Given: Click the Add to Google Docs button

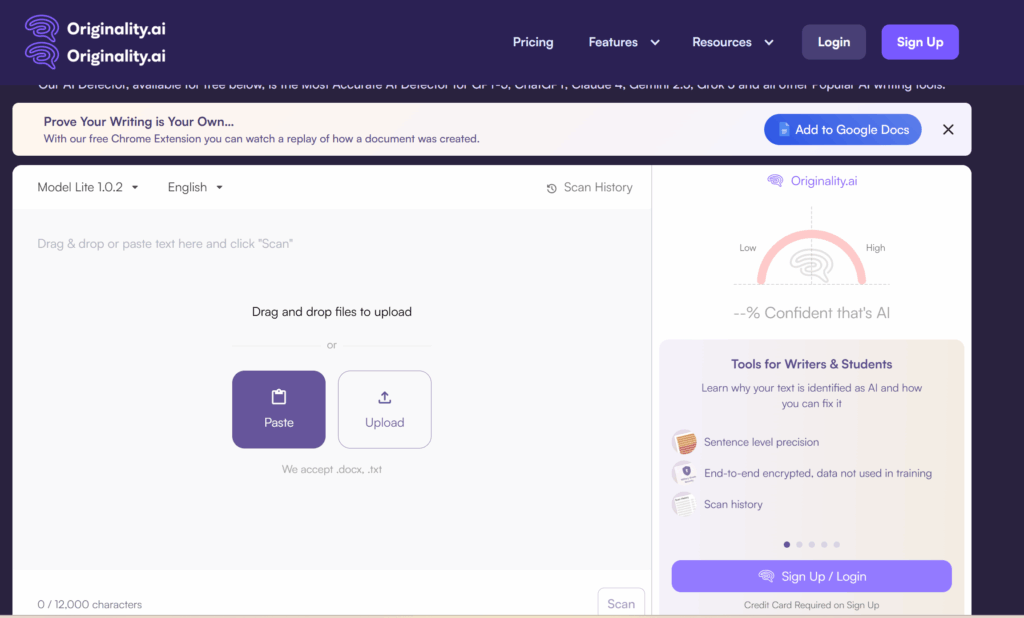Looking at the screenshot, I should click(x=842, y=130).
